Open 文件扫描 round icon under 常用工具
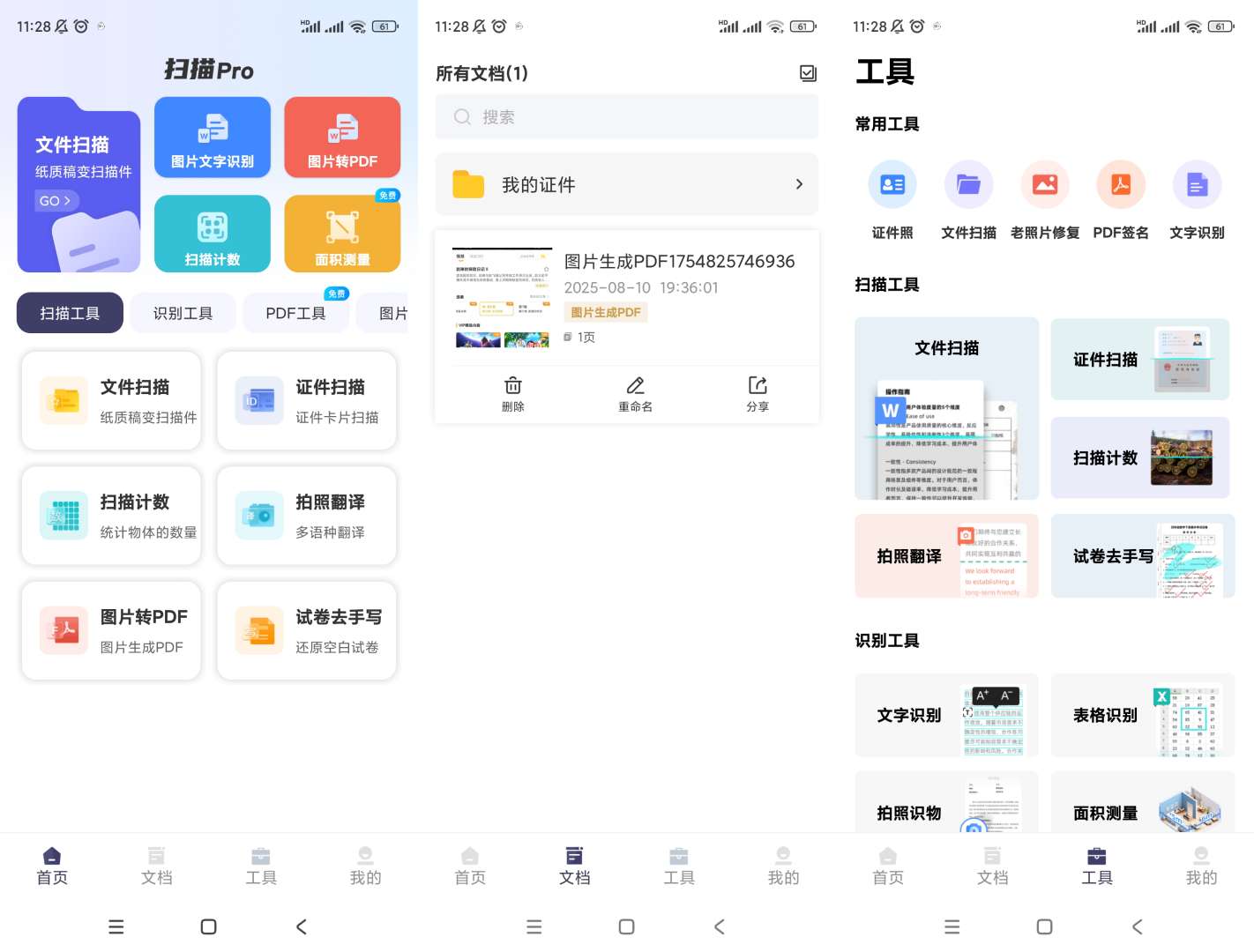1254x952 pixels. [x=968, y=200]
